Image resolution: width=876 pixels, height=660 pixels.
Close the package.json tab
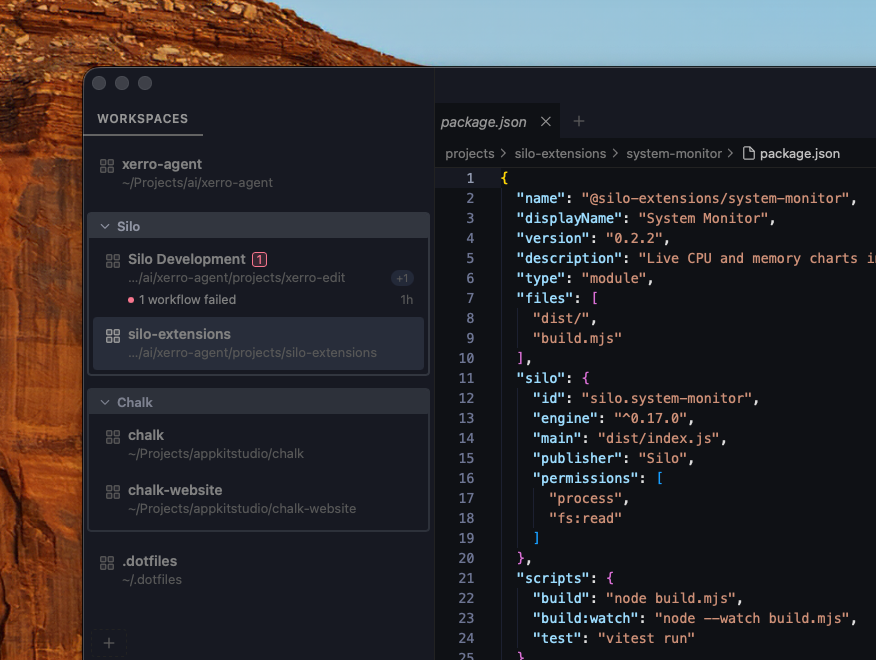click(546, 121)
